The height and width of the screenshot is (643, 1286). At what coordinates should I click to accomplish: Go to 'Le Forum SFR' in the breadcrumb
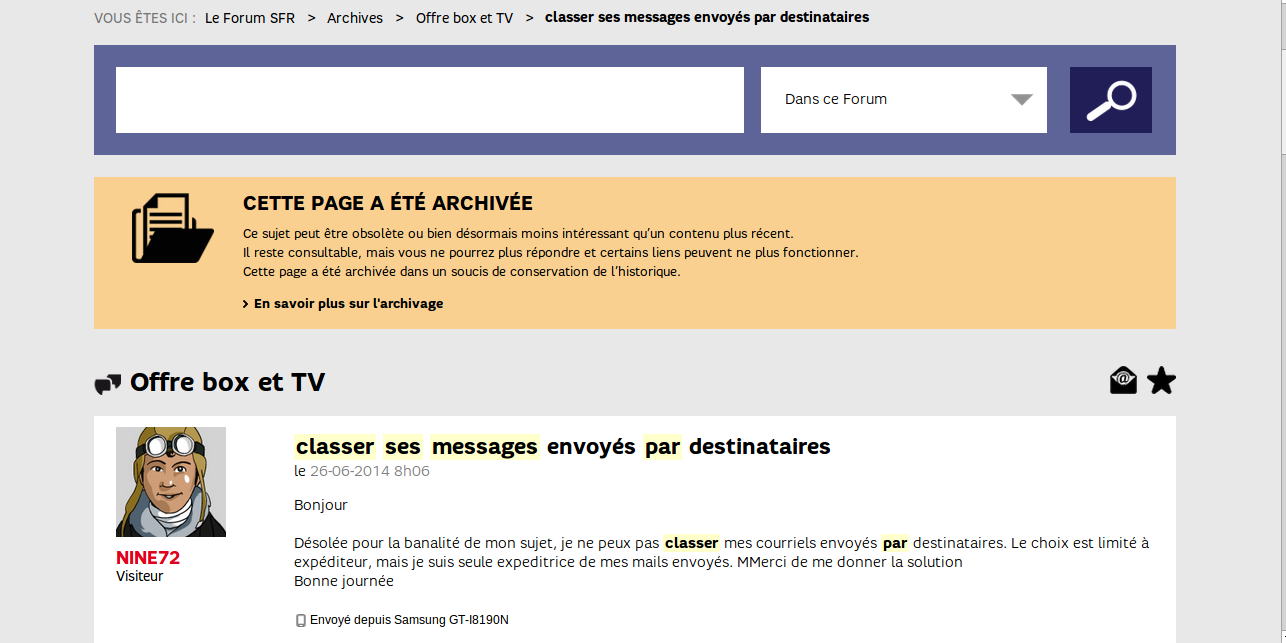(x=250, y=18)
